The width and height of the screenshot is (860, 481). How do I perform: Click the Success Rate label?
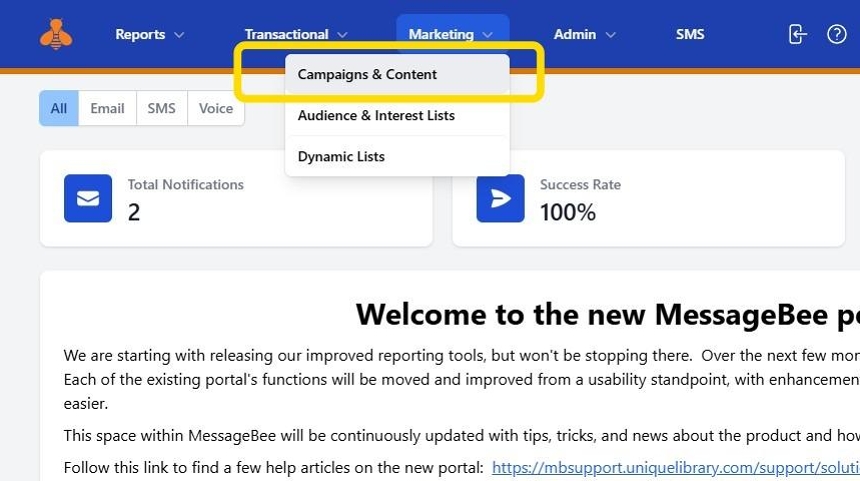[x=580, y=185]
